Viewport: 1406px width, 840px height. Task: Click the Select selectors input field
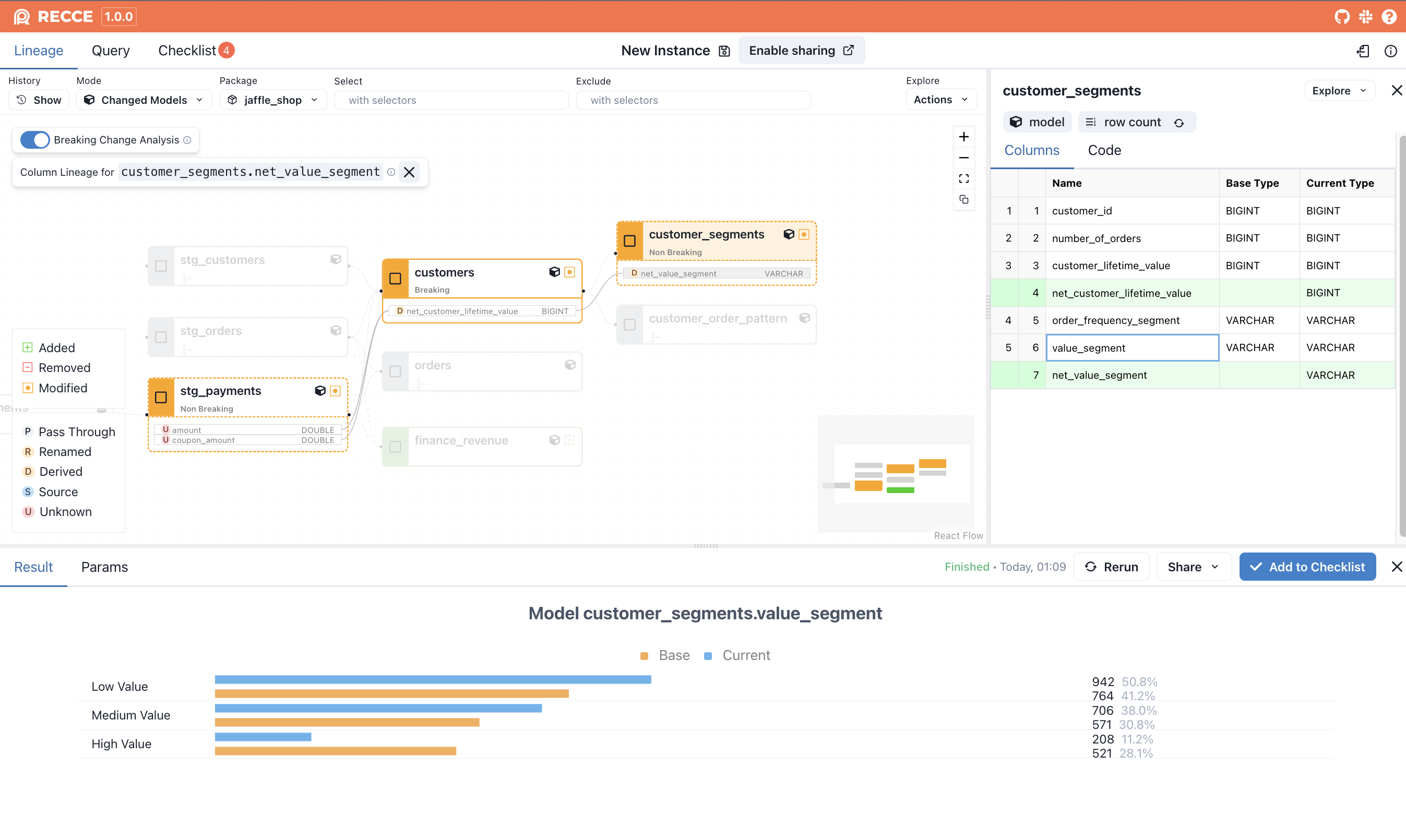pos(451,100)
